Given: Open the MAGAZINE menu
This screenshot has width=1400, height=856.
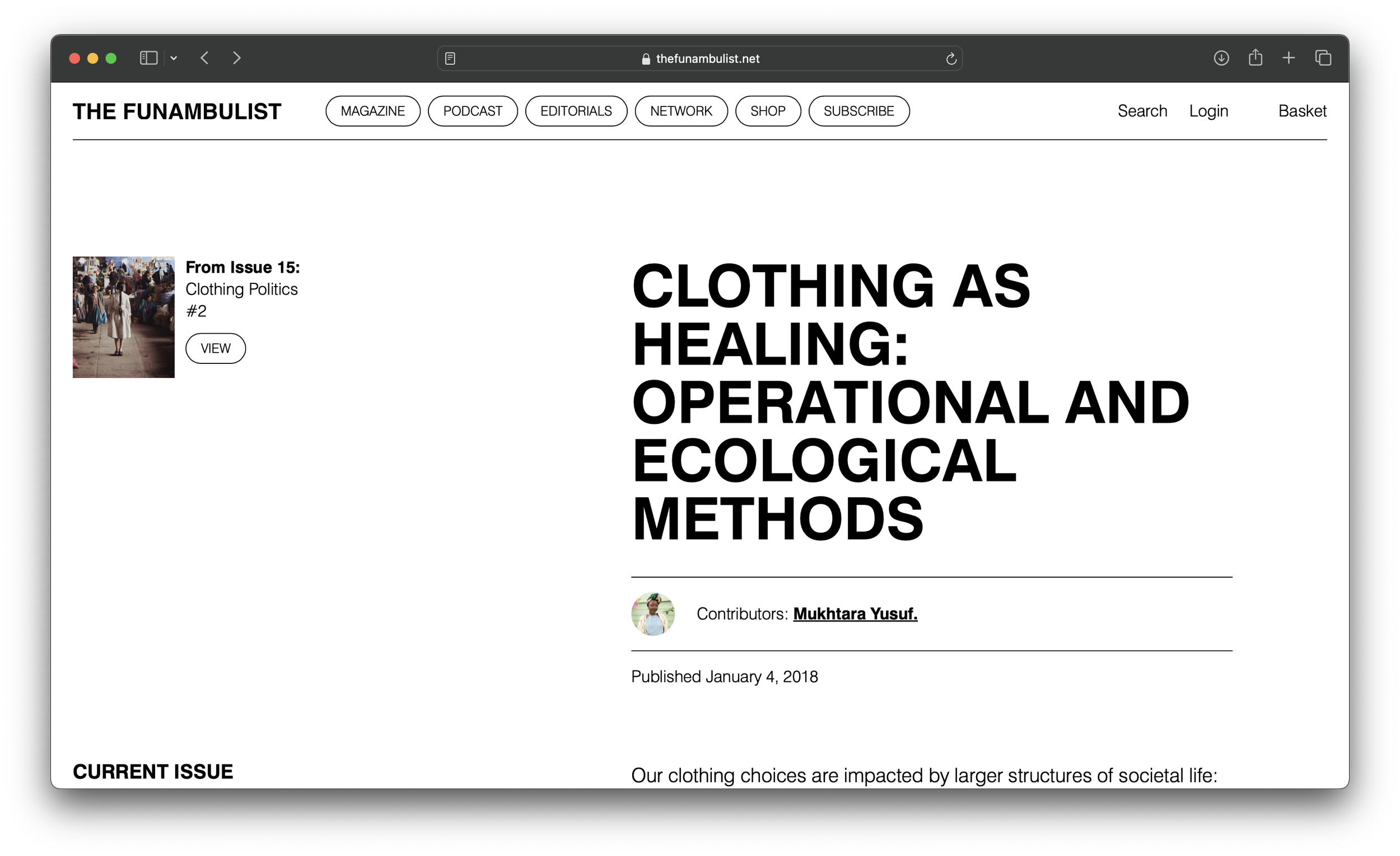Looking at the screenshot, I should pyautogui.click(x=373, y=111).
